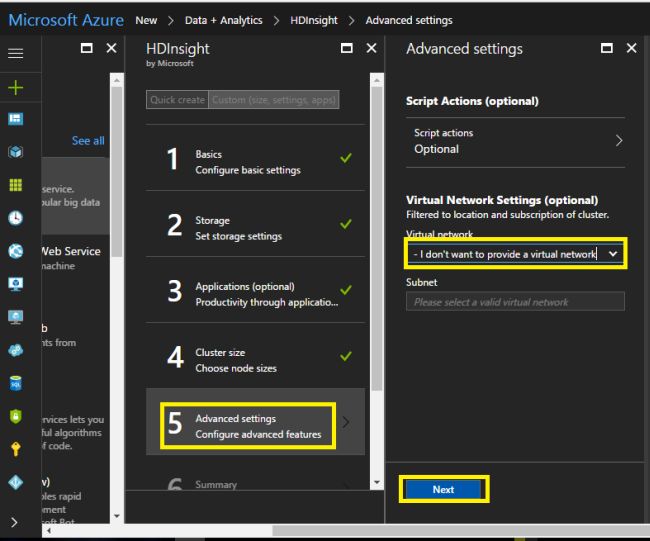Open the Cloud services icon in the sidebar
Screen dimensions: 650x541
coord(15,350)
